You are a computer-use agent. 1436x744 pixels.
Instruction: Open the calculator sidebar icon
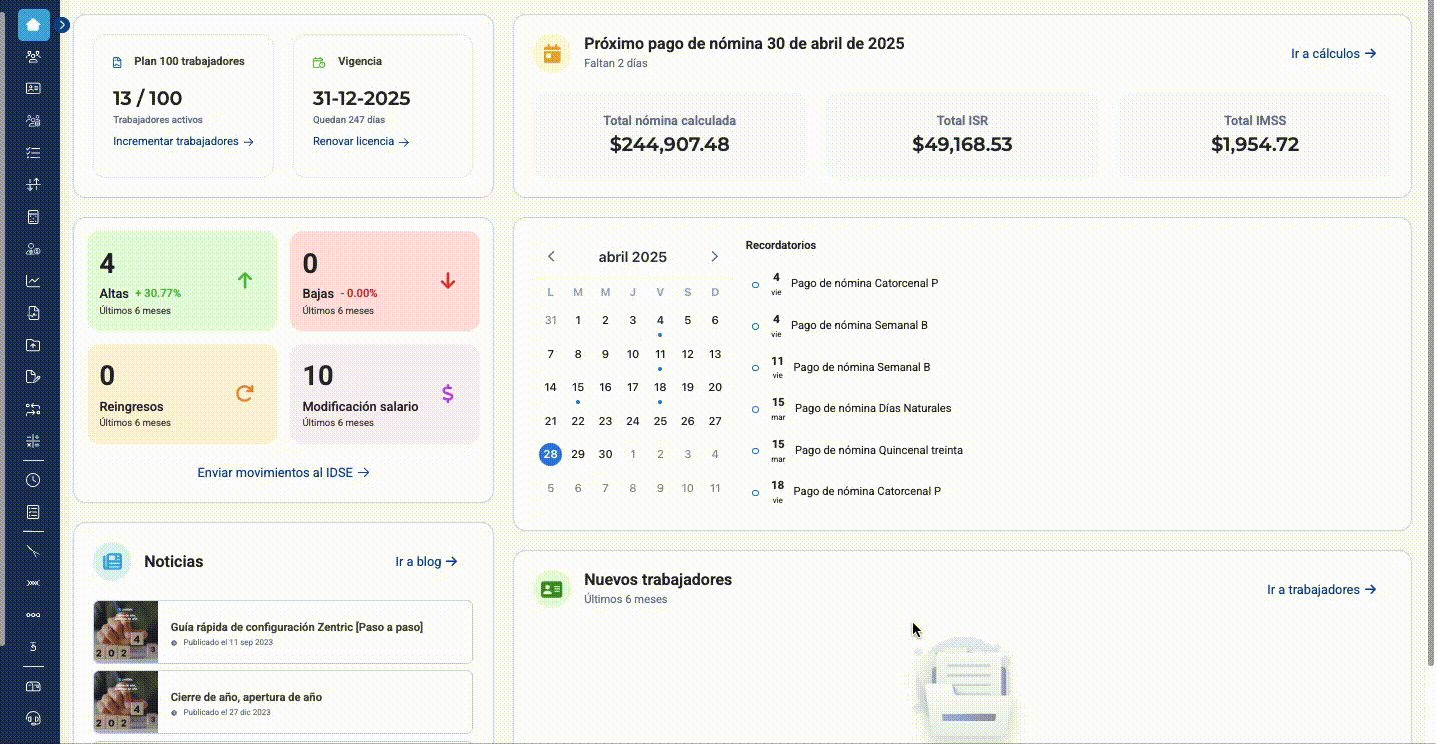[33, 217]
